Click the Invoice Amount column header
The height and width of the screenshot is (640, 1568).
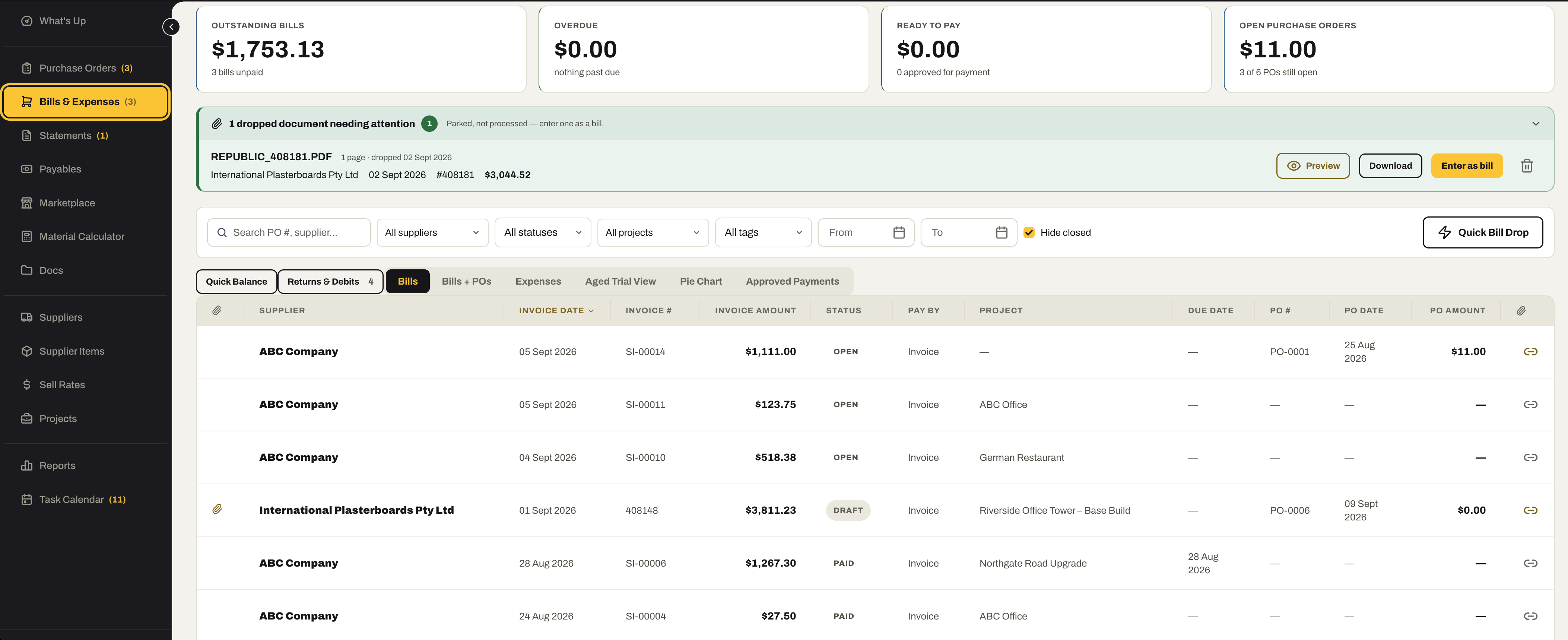pyautogui.click(x=755, y=311)
